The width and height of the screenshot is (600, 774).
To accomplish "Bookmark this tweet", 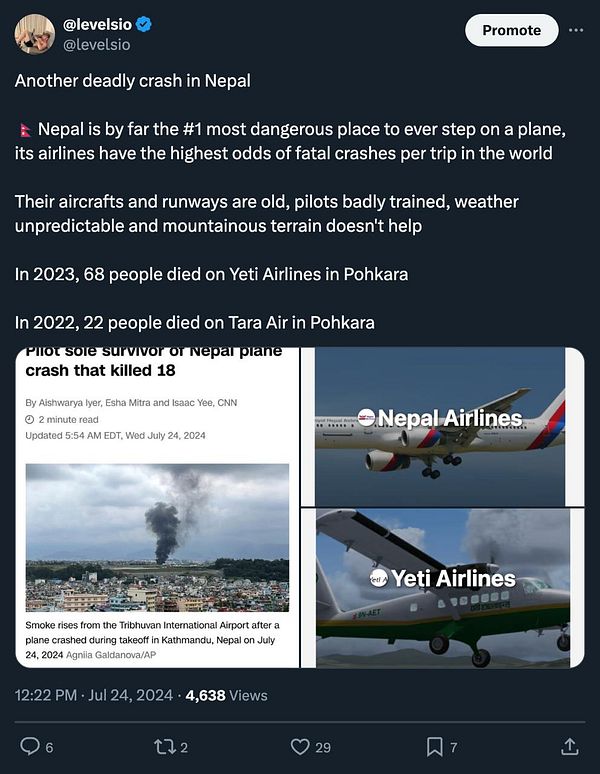I will pos(435,746).
